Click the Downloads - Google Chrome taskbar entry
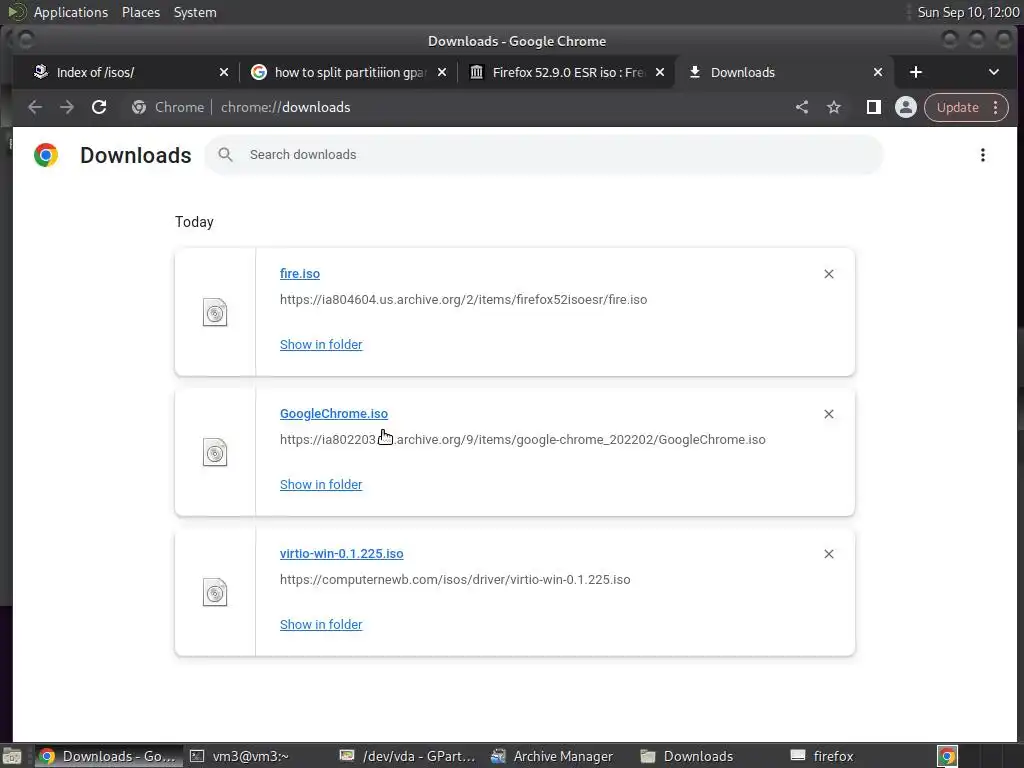Screen dimensions: 1024x768 pyautogui.click(x=108, y=756)
